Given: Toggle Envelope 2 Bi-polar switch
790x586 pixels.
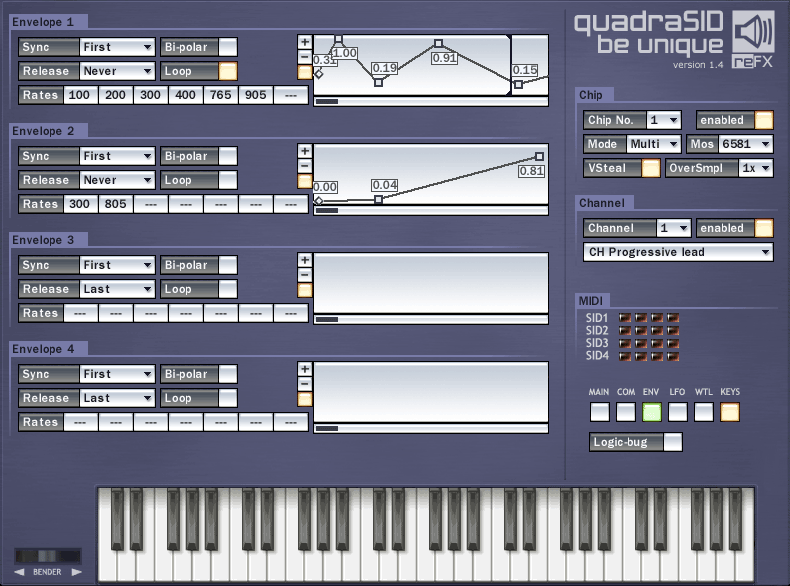Looking at the screenshot, I should coord(228,156).
